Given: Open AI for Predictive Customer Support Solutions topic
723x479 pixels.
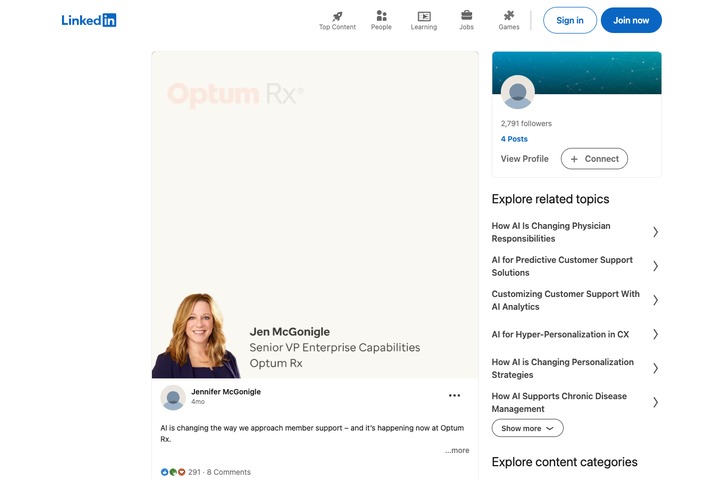Looking at the screenshot, I should (562, 266).
